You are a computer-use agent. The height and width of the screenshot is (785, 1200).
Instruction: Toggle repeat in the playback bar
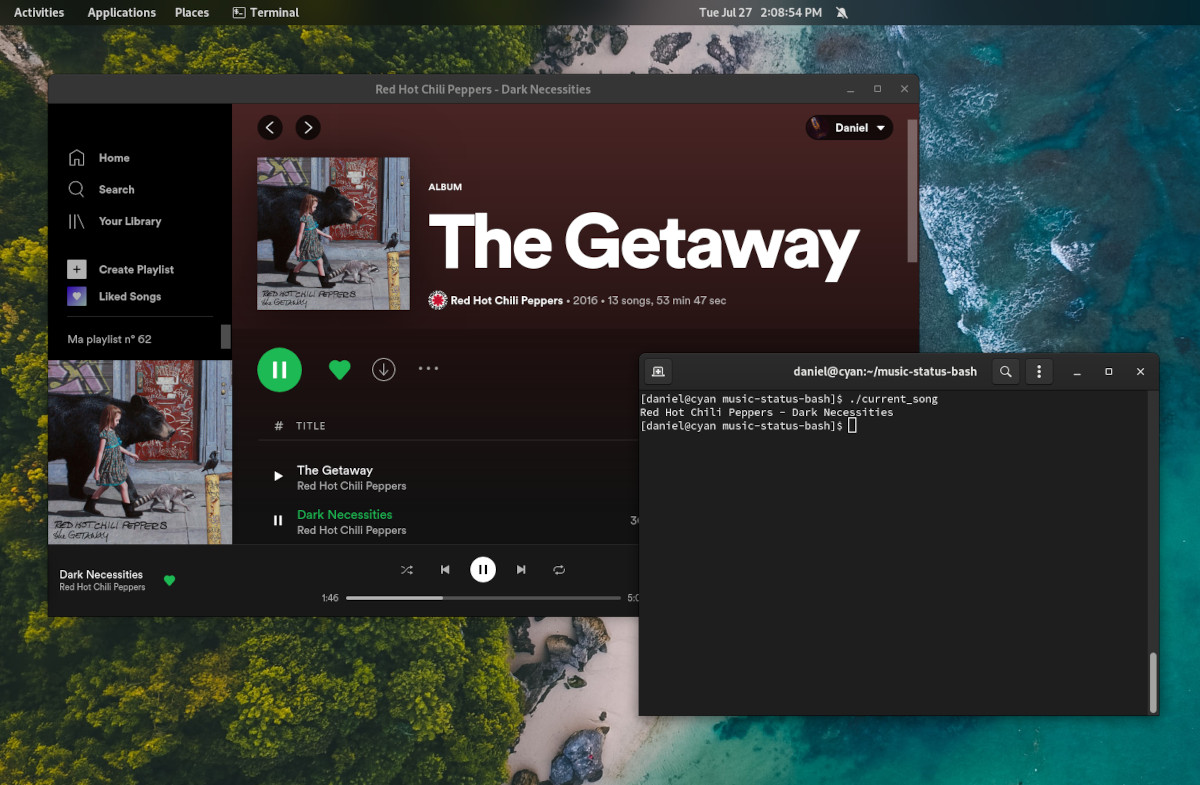[559, 569]
